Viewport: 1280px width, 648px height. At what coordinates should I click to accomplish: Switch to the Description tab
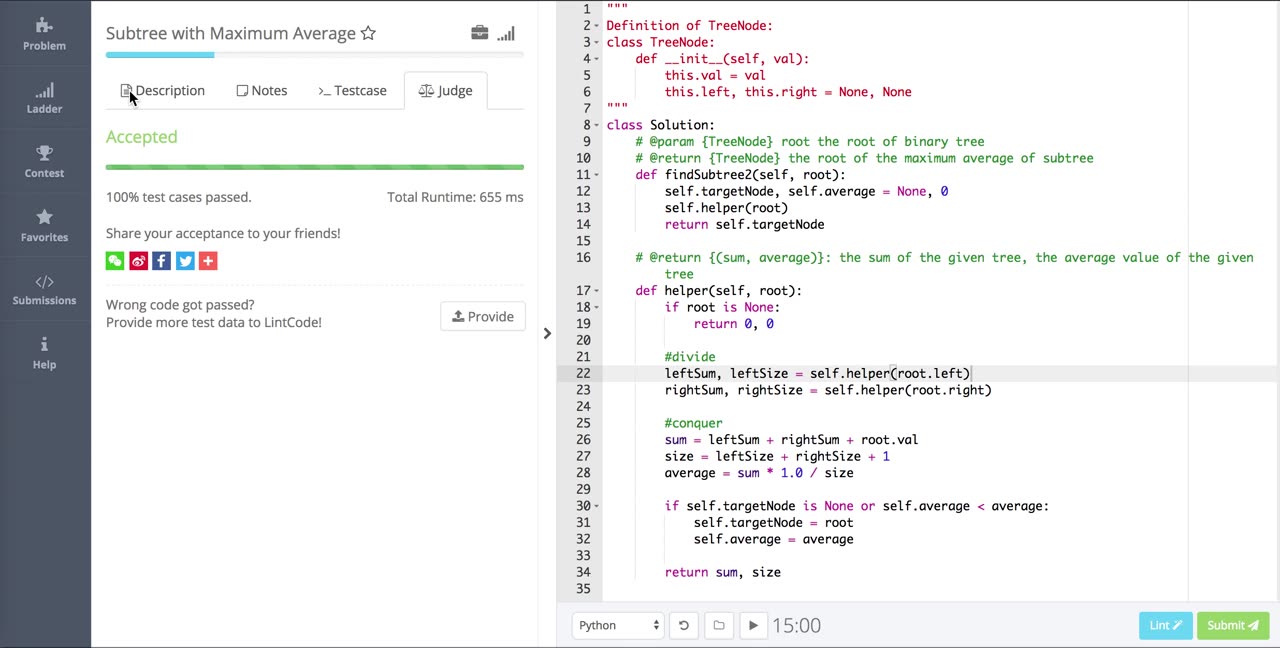(163, 91)
